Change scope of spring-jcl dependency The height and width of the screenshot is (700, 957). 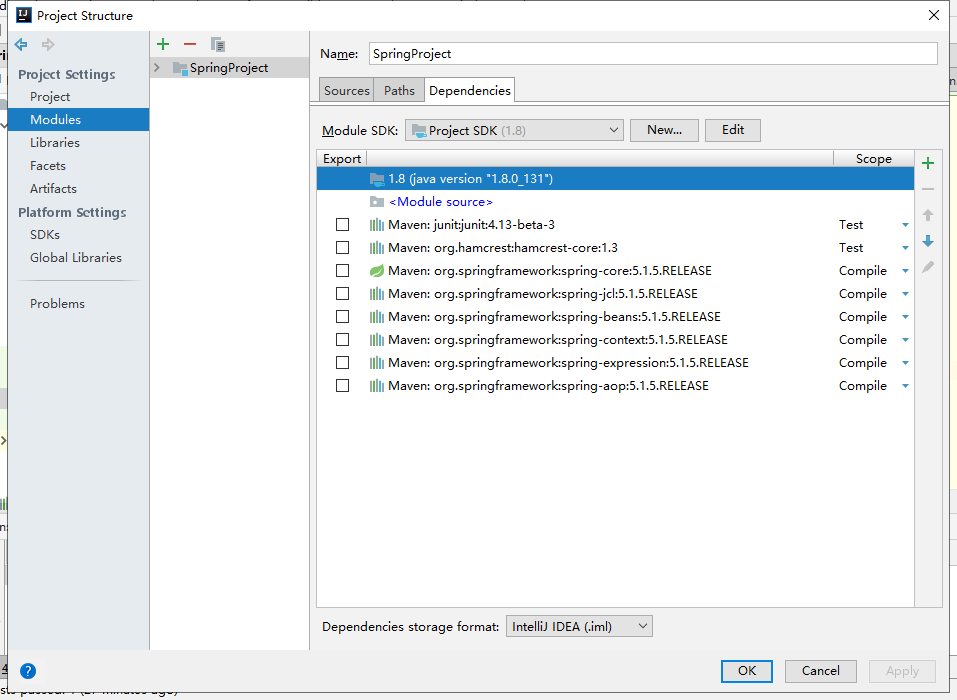click(905, 294)
